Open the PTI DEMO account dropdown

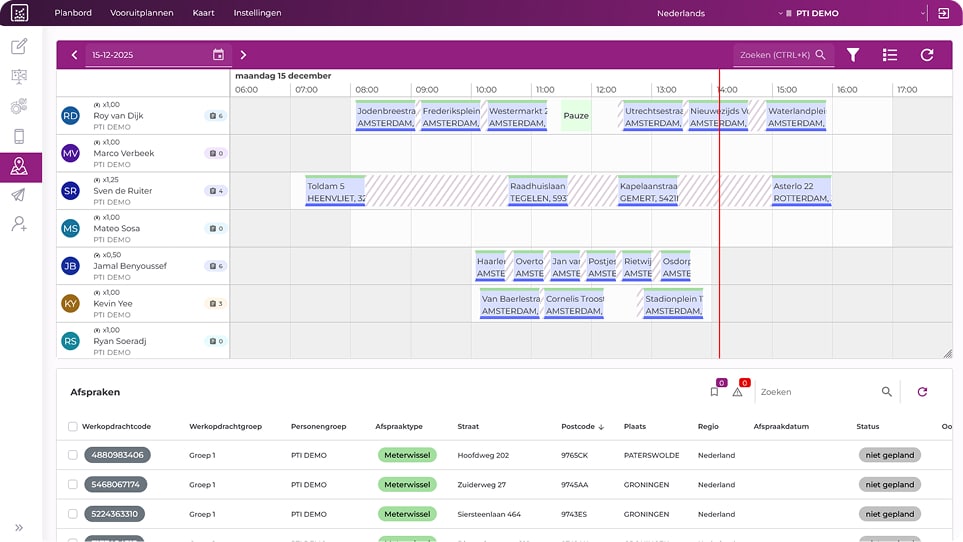855,13
